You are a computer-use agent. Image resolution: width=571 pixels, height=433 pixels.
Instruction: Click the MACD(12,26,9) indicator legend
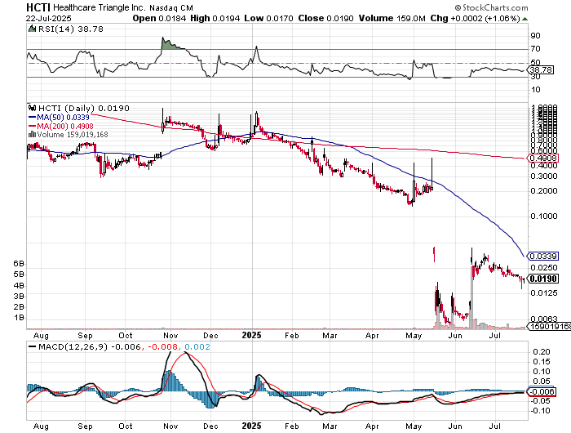tap(73, 347)
